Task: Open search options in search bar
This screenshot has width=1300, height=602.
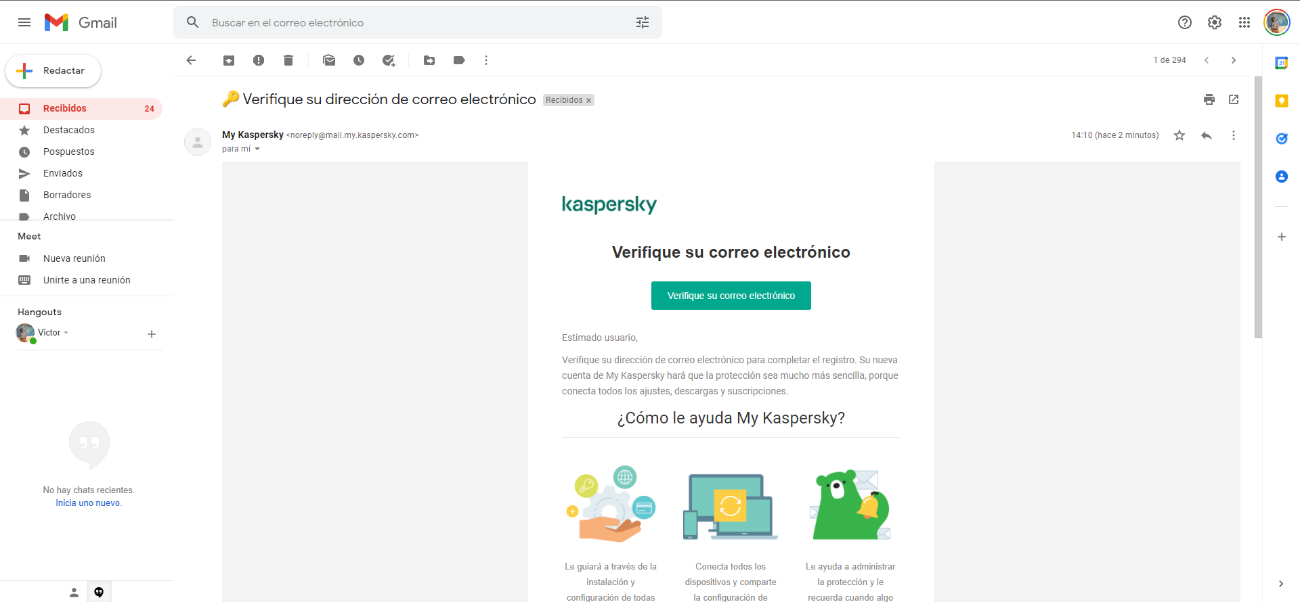Action: tap(642, 22)
